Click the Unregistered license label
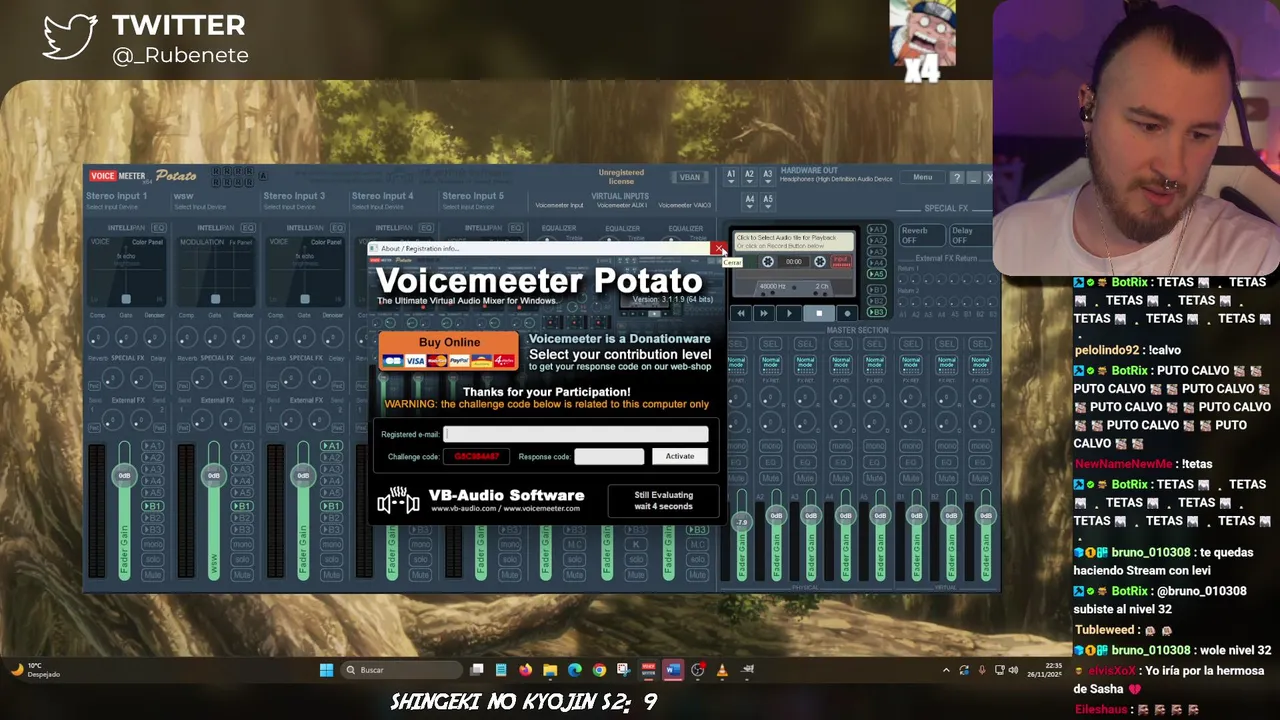 click(x=621, y=177)
